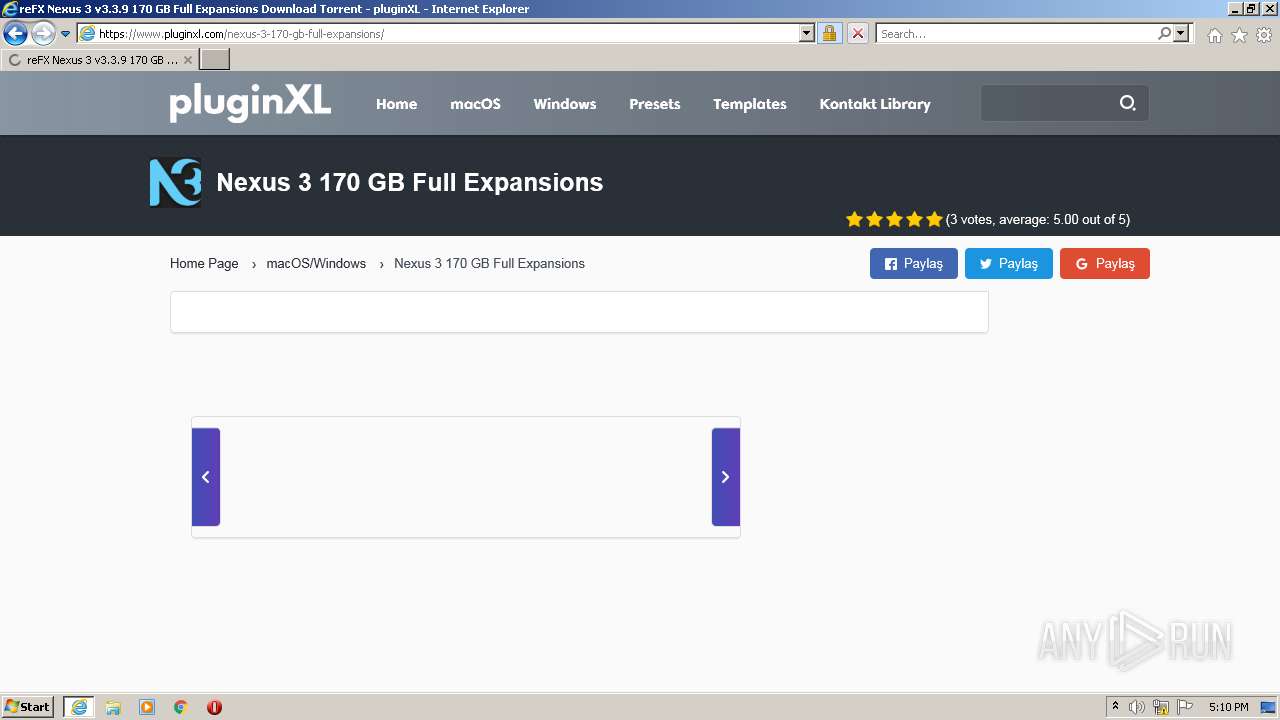Viewport: 1280px width, 720px height.
Task: Click the IE Search box
Action: pyautogui.click(x=1016, y=34)
